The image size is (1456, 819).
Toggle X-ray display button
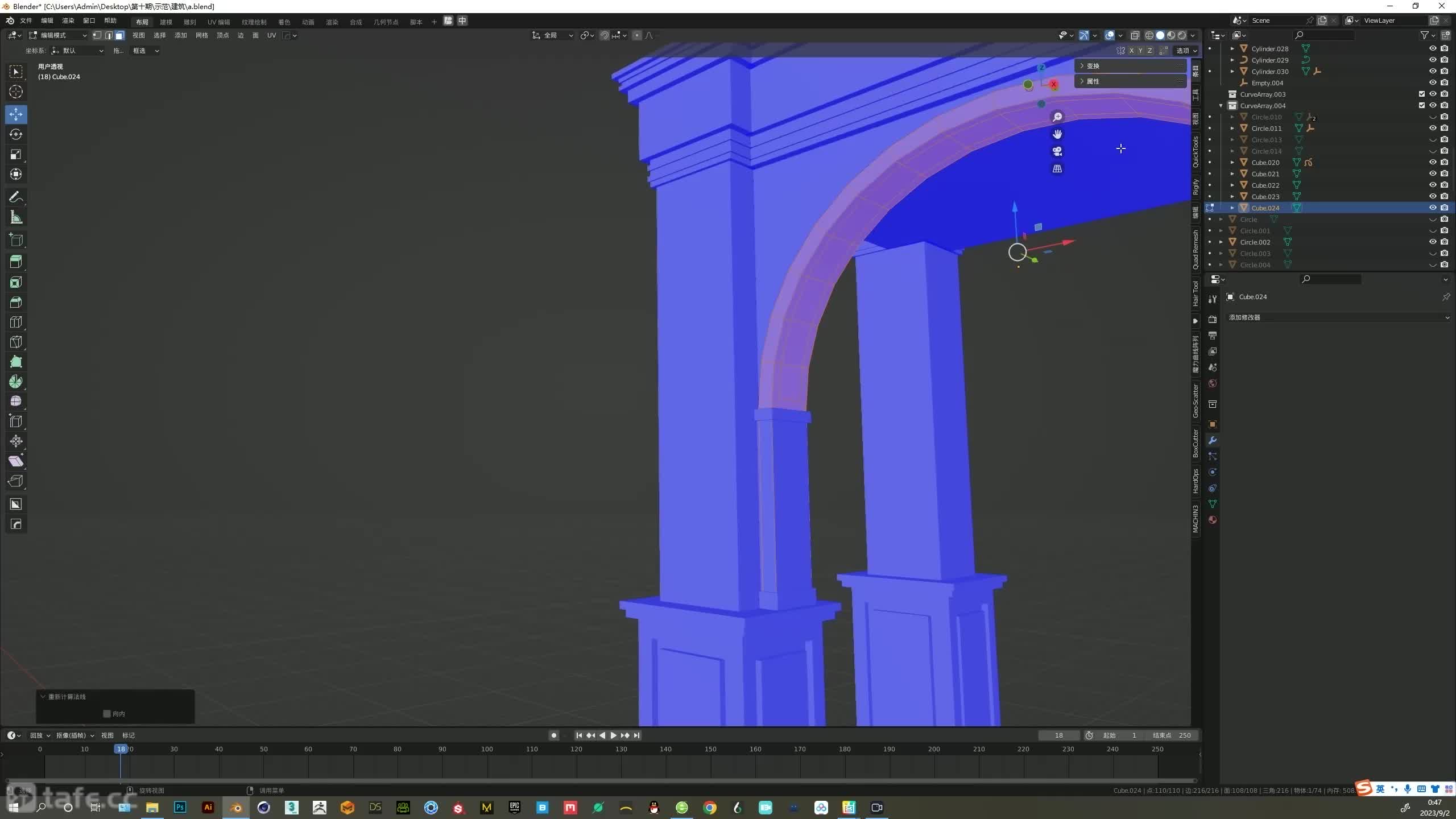[x=1135, y=35]
